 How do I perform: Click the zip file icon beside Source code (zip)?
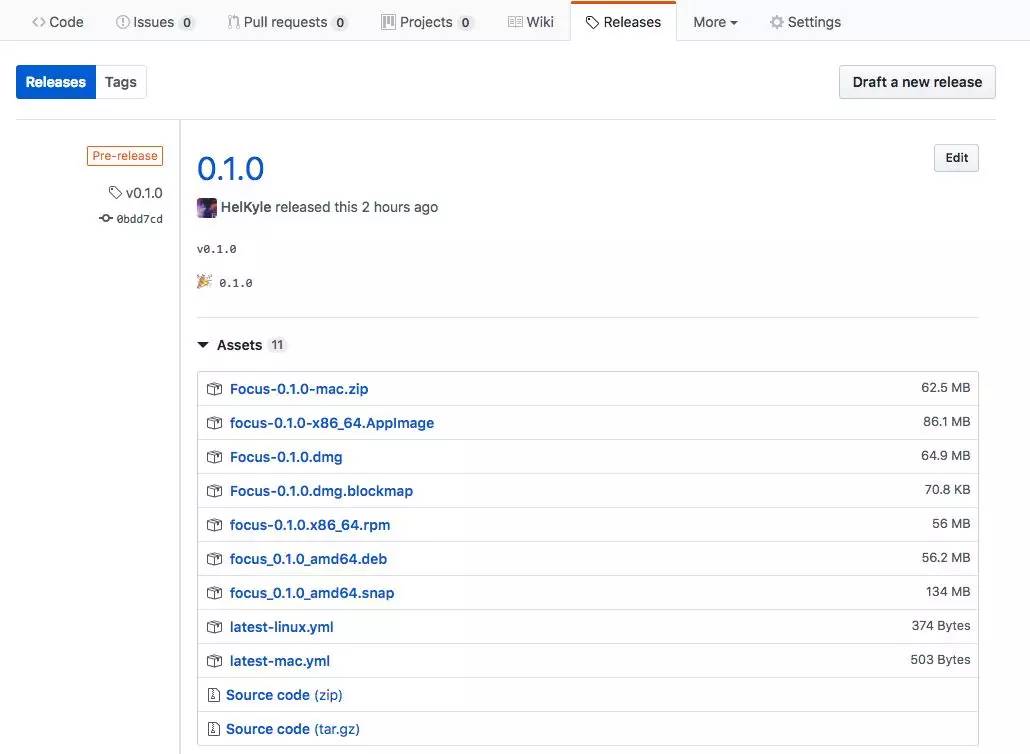pyautogui.click(x=213, y=695)
